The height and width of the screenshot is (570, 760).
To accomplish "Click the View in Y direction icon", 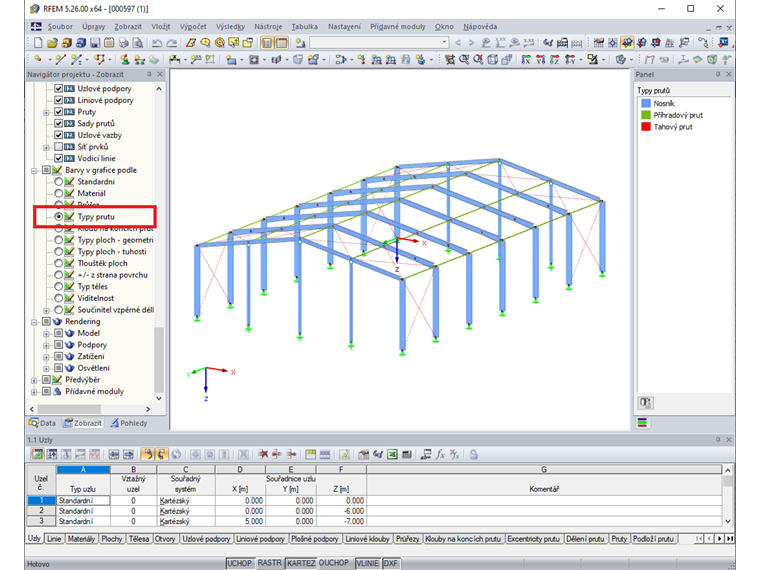I will 540,60.
